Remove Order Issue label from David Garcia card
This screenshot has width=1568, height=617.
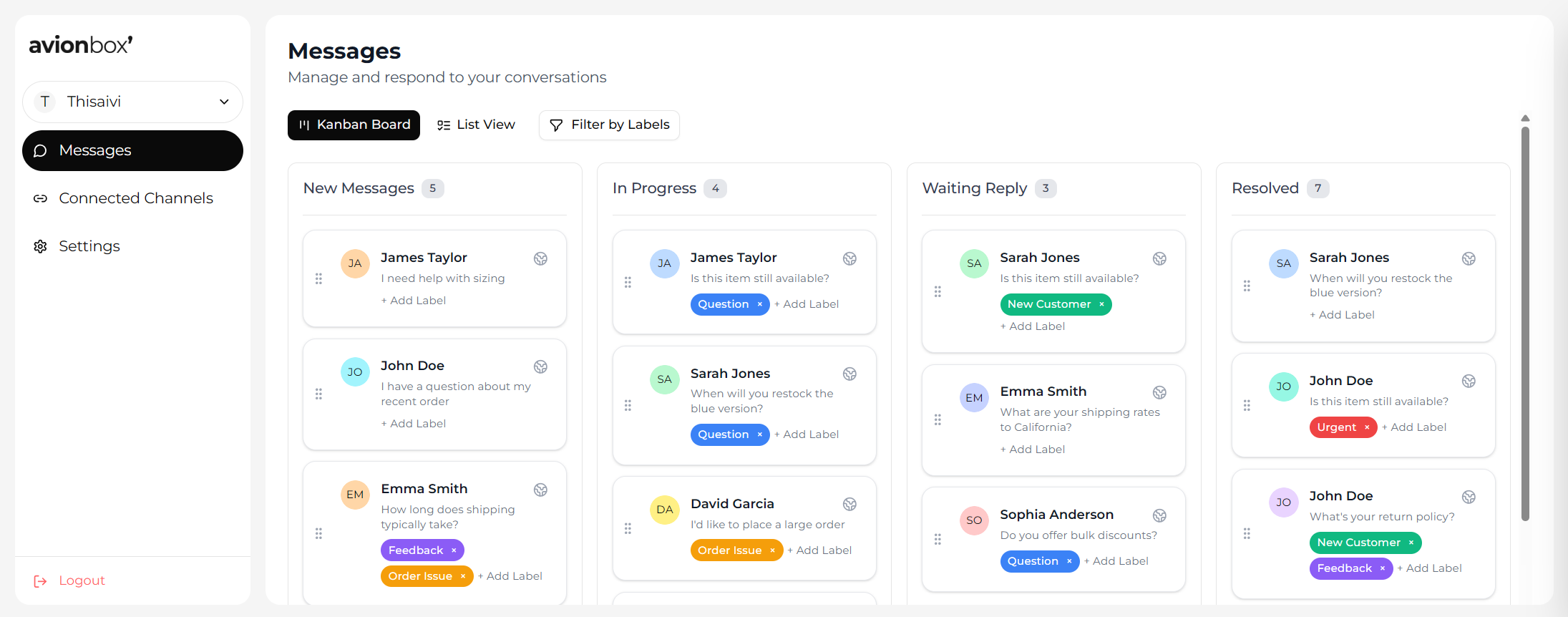coord(772,550)
